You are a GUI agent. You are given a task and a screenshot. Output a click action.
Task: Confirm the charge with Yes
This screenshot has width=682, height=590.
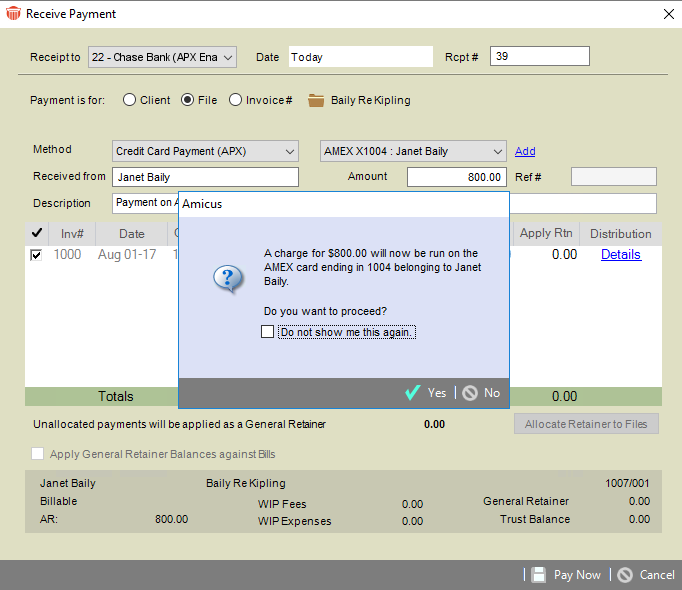tap(425, 393)
